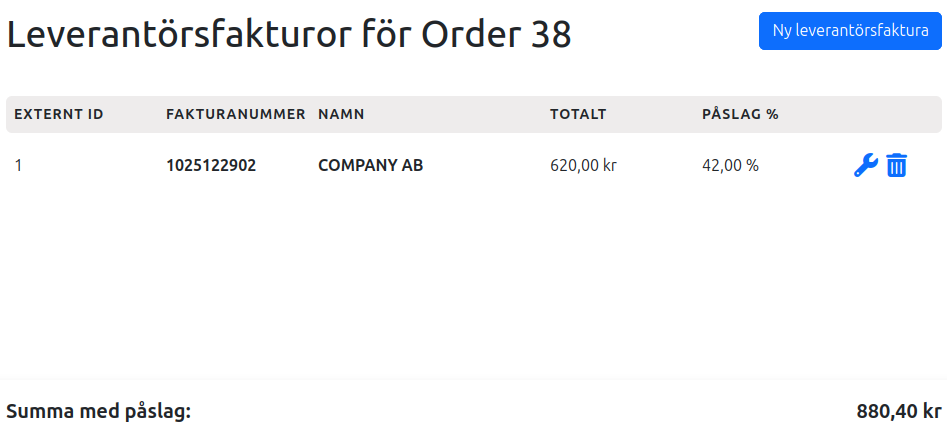Click the 620,00 kr total cell
The image size is (947, 439).
tap(583, 166)
